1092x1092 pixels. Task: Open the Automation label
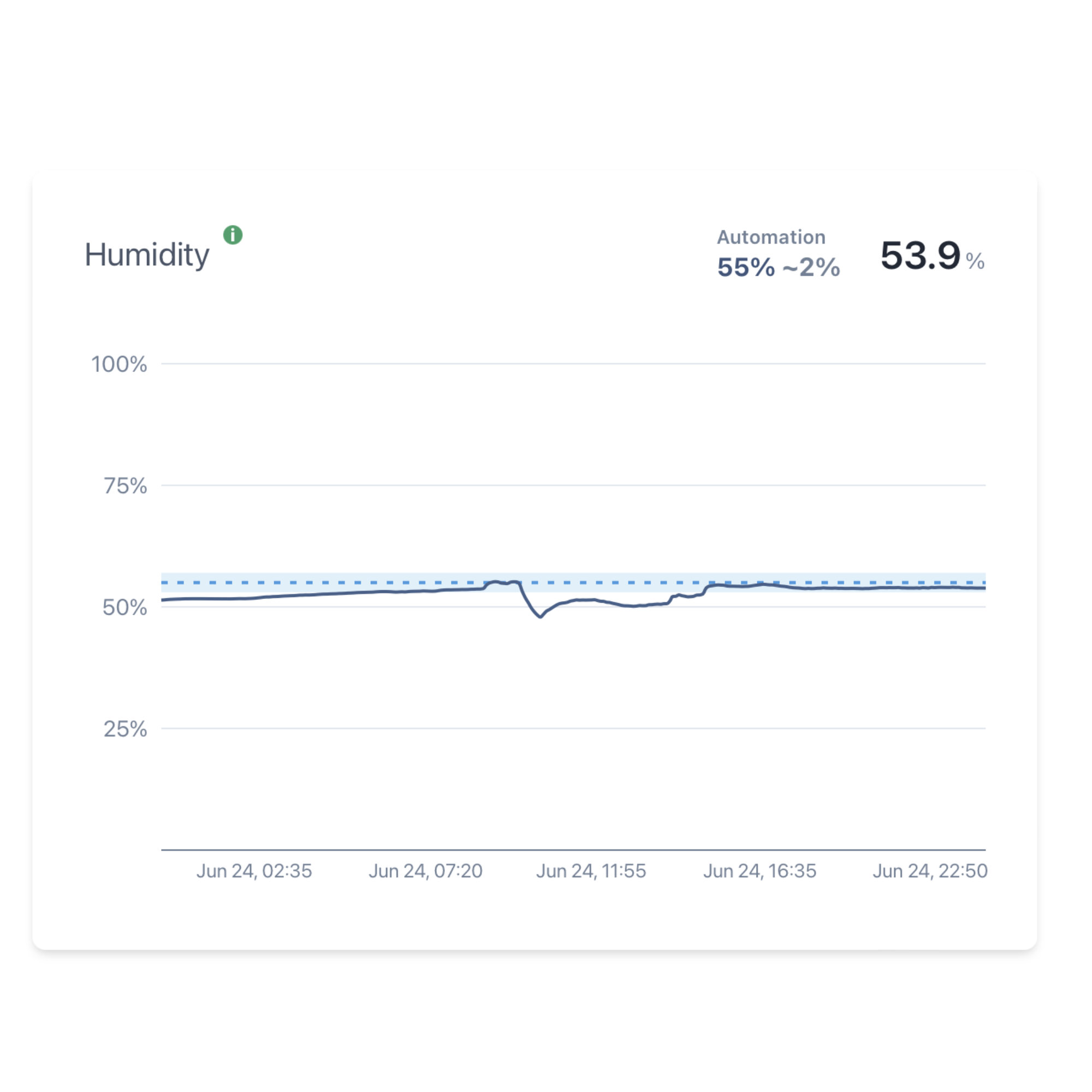(771, 238)
